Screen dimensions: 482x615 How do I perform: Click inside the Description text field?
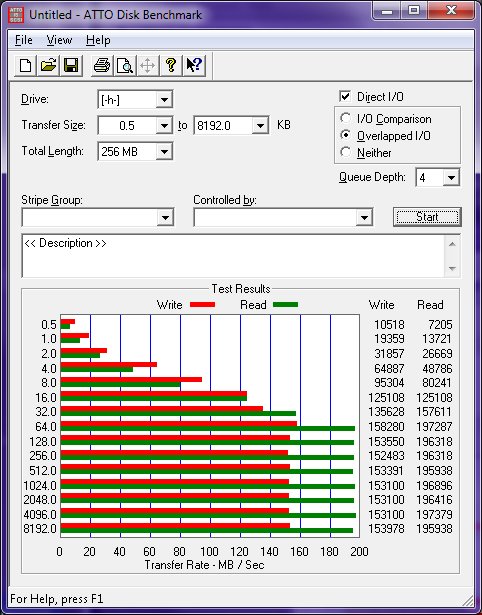(x=234, y=256)
